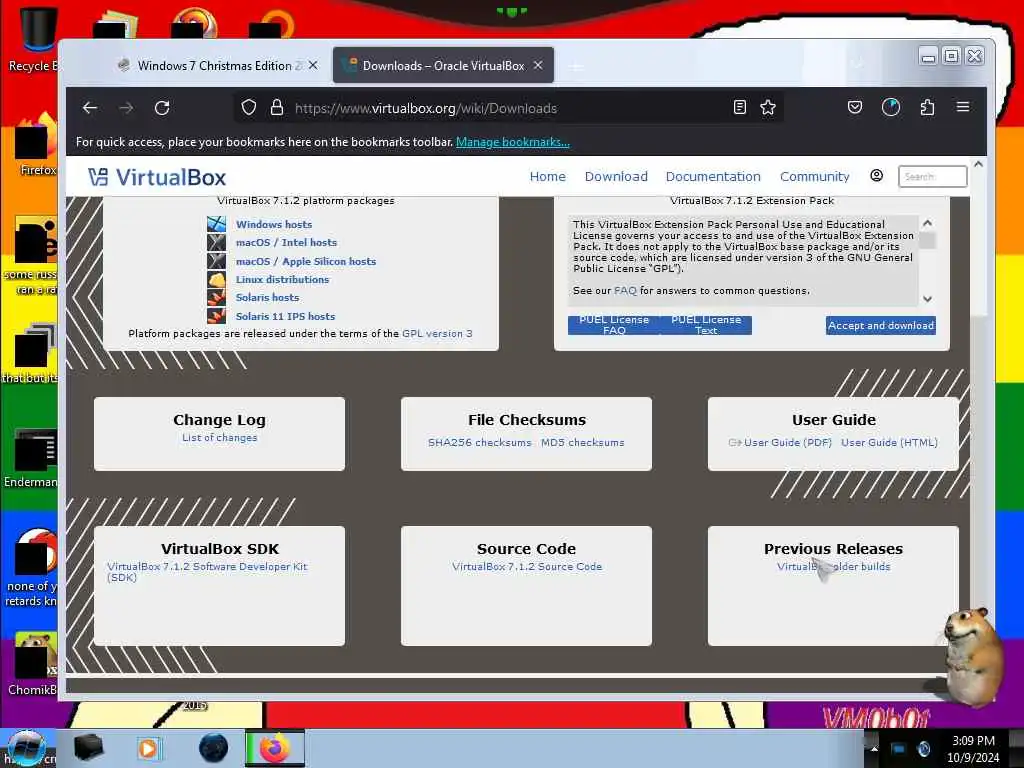The width and height of the screenshot is (1024, 768).
Task: Click the VirtualBox site Search field
Action: point(932,176)
